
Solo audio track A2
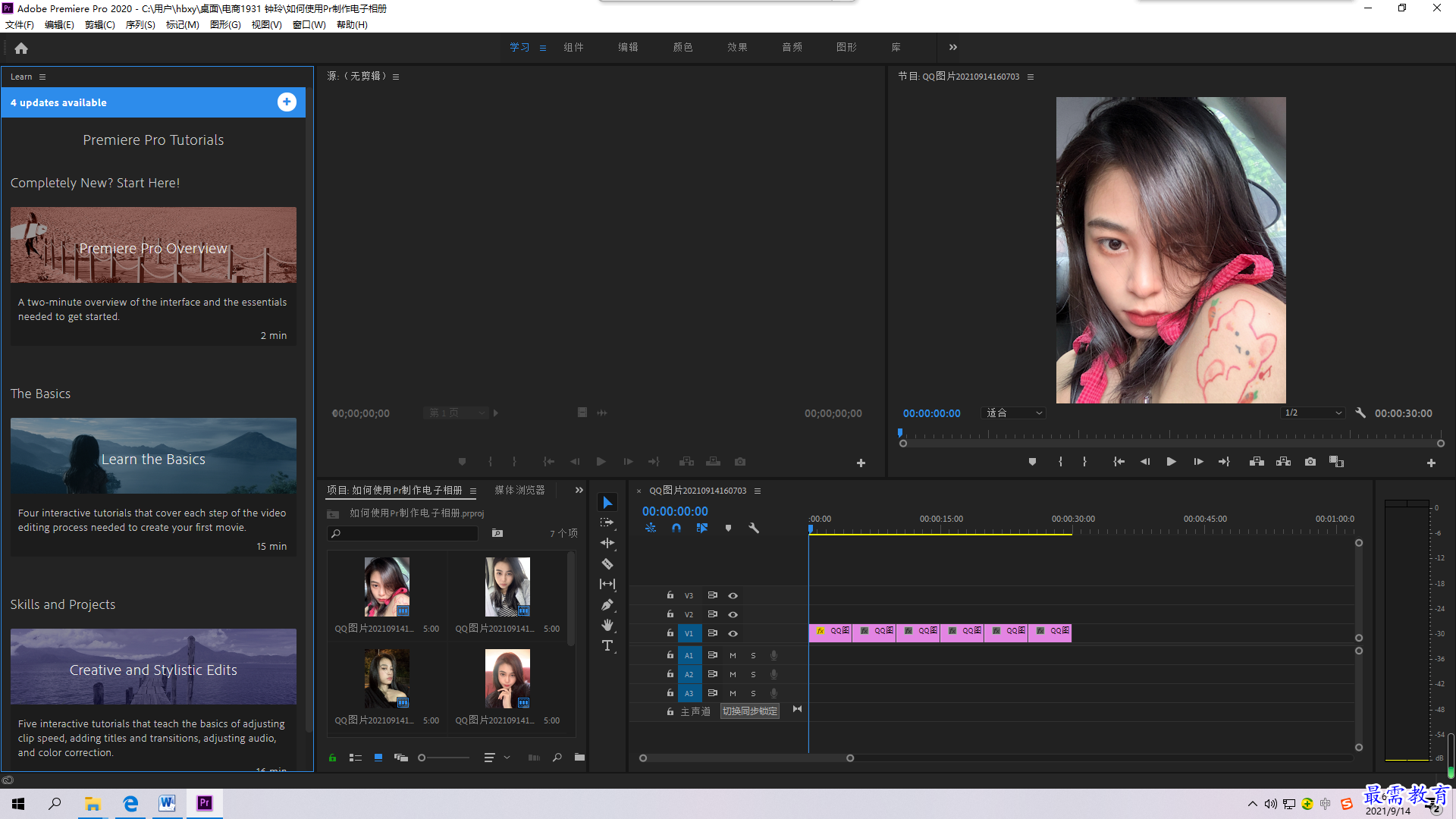(753, 674)
